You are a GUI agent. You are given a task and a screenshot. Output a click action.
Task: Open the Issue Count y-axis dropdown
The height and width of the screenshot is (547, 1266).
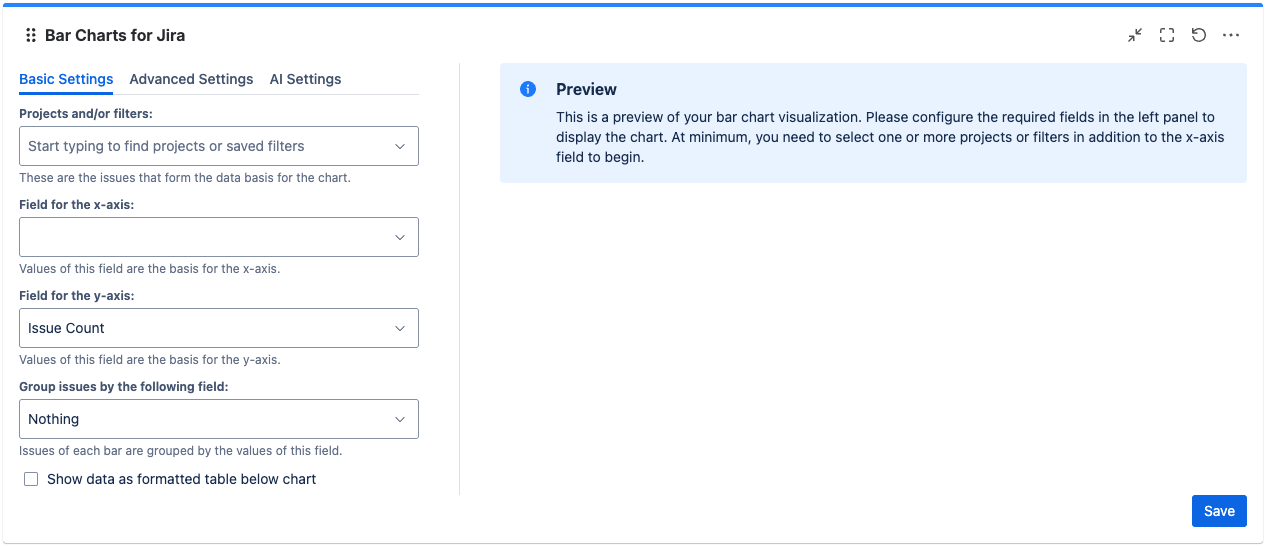(x=218, y=328)
